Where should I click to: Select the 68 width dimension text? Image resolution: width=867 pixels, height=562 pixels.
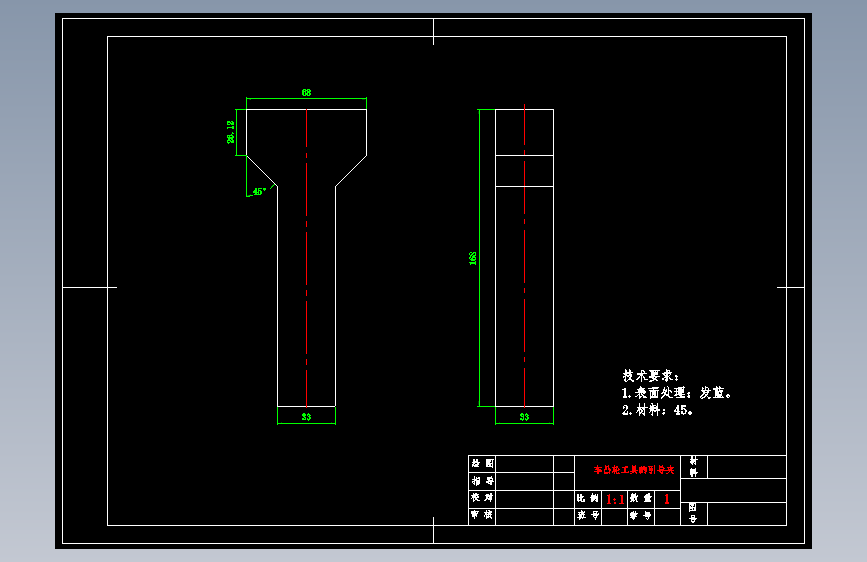[x=306, y=92]
